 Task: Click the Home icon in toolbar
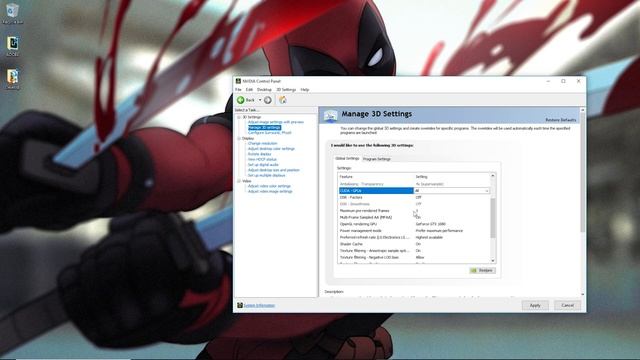282,100
